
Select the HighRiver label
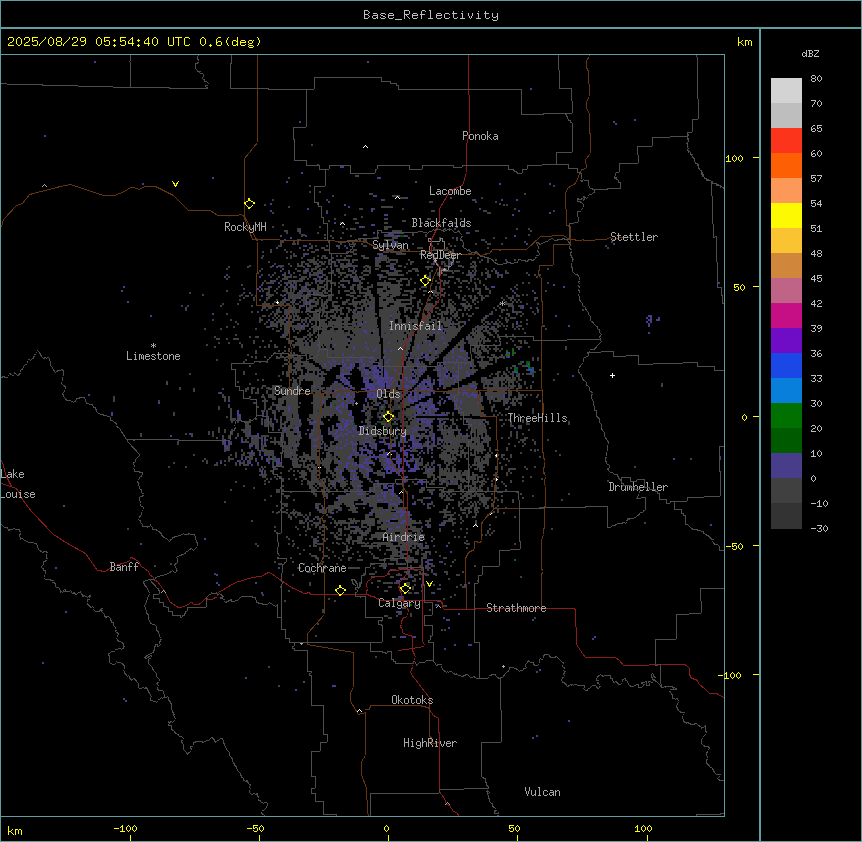point(430,743)
